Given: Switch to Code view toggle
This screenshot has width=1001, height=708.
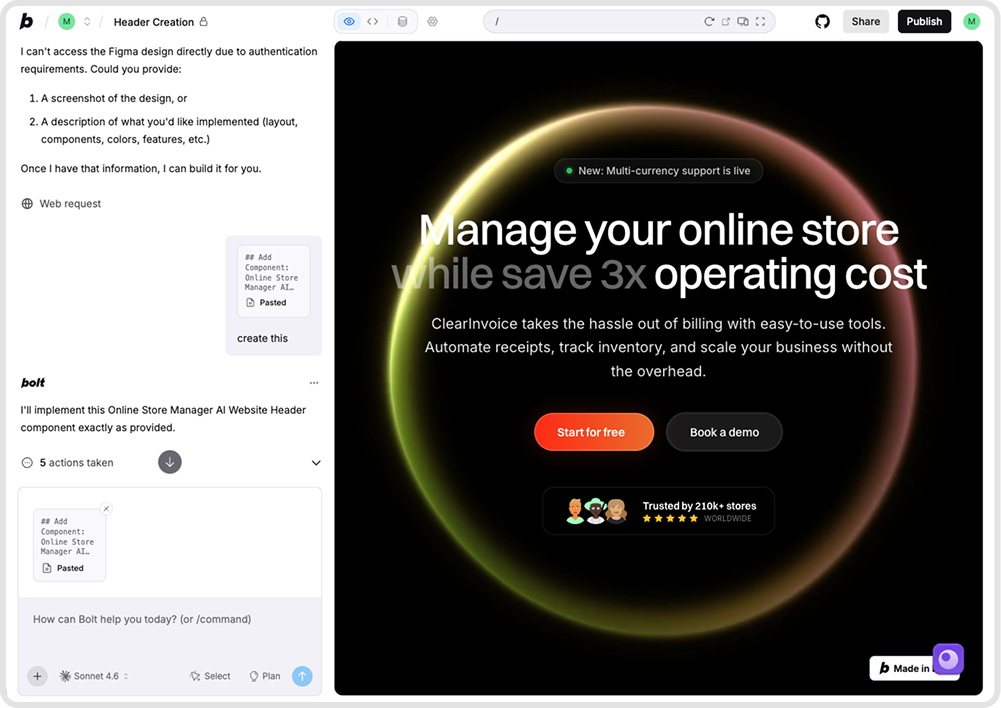Looking at the screenshot, I should coord(373,21).
